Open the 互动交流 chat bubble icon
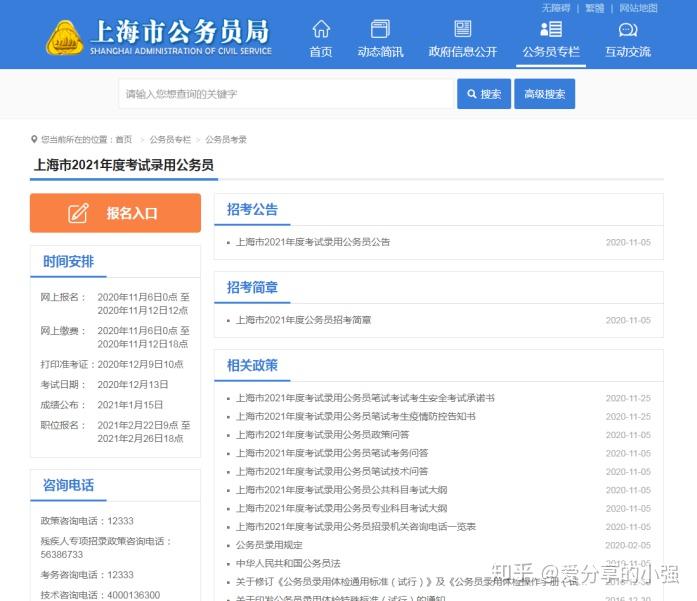The width and height of the screenshot is (697, 601). (x=628, y=30)
